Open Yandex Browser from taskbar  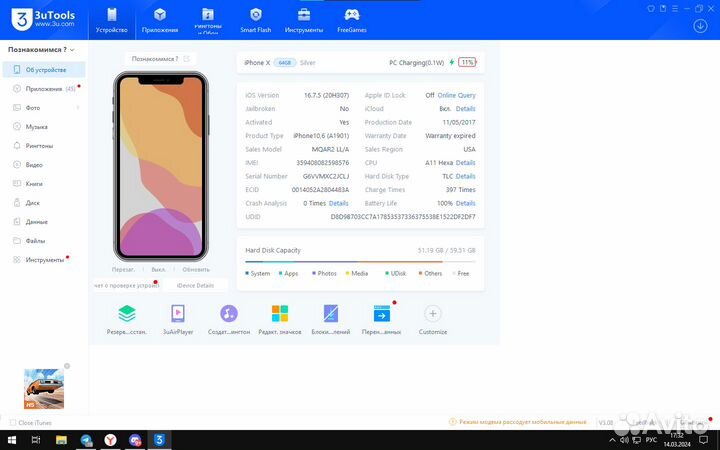(110, 440)
